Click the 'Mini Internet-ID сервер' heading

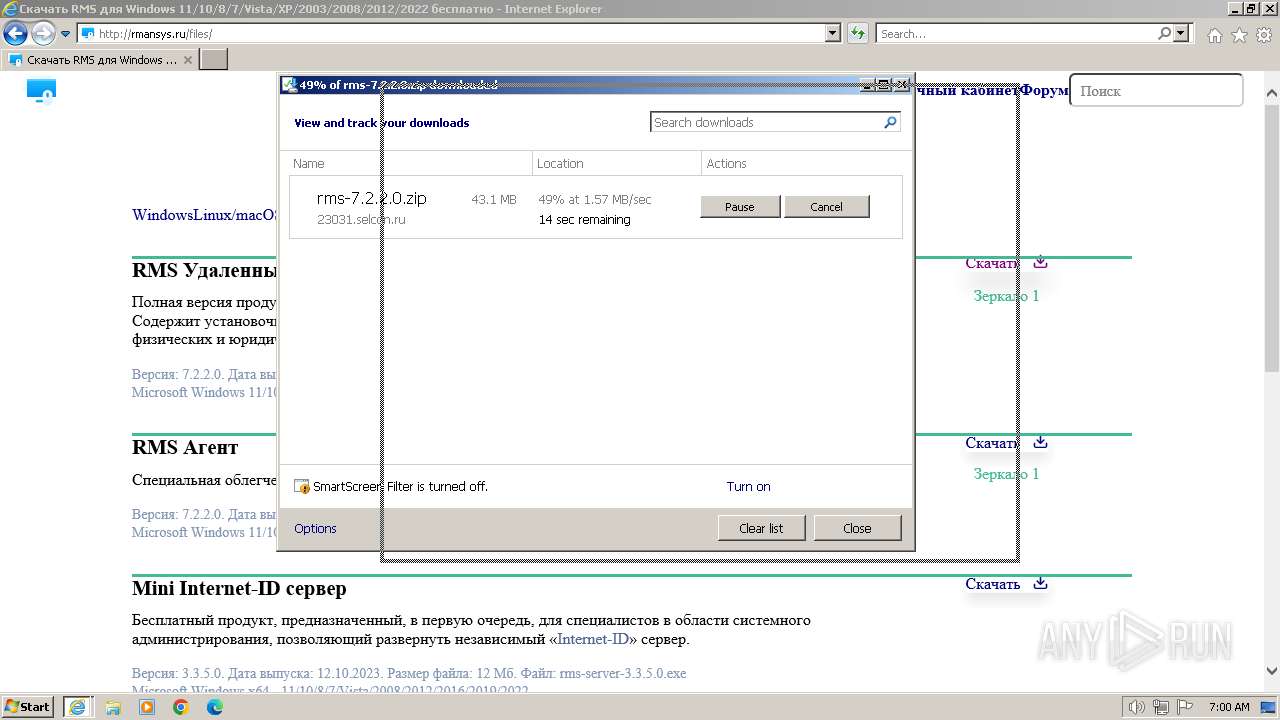pos(239,588)
